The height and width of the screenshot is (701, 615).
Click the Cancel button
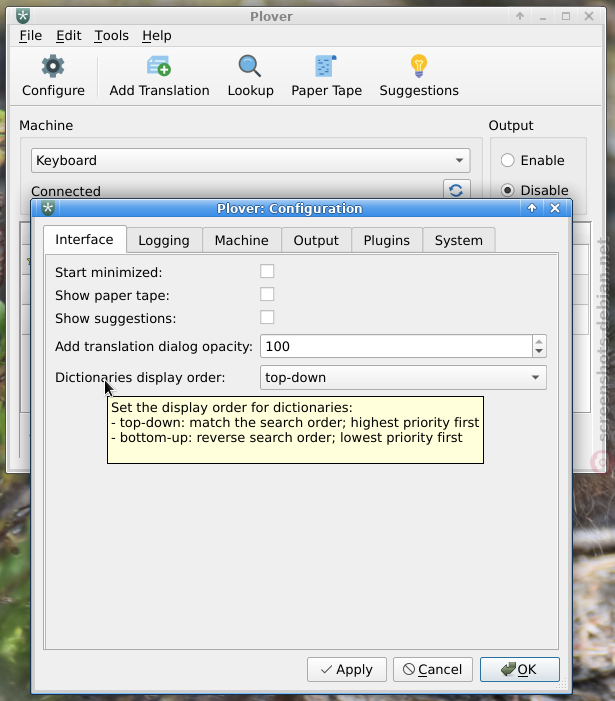coord(433,669)
